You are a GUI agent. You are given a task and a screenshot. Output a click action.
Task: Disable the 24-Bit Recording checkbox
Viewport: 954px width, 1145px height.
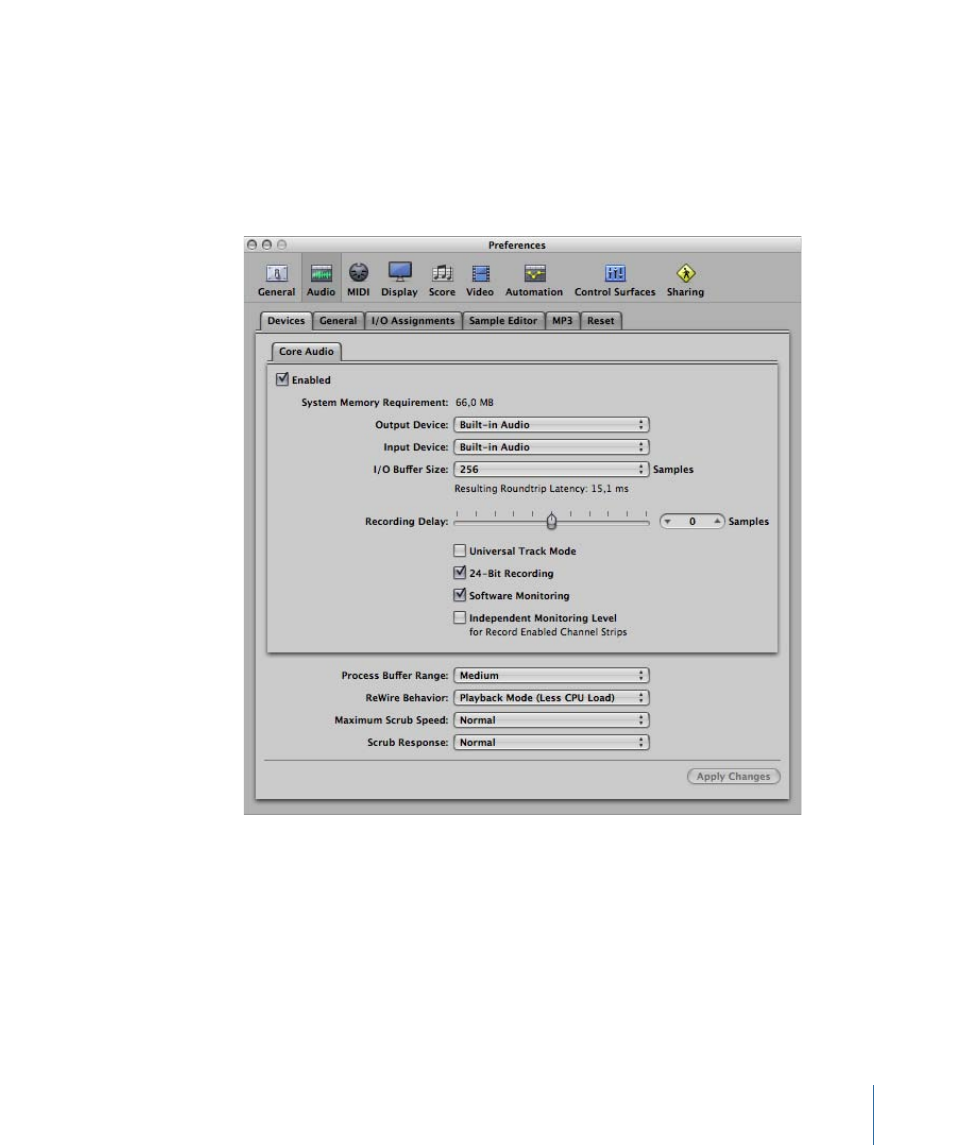[x=459, y=572]
